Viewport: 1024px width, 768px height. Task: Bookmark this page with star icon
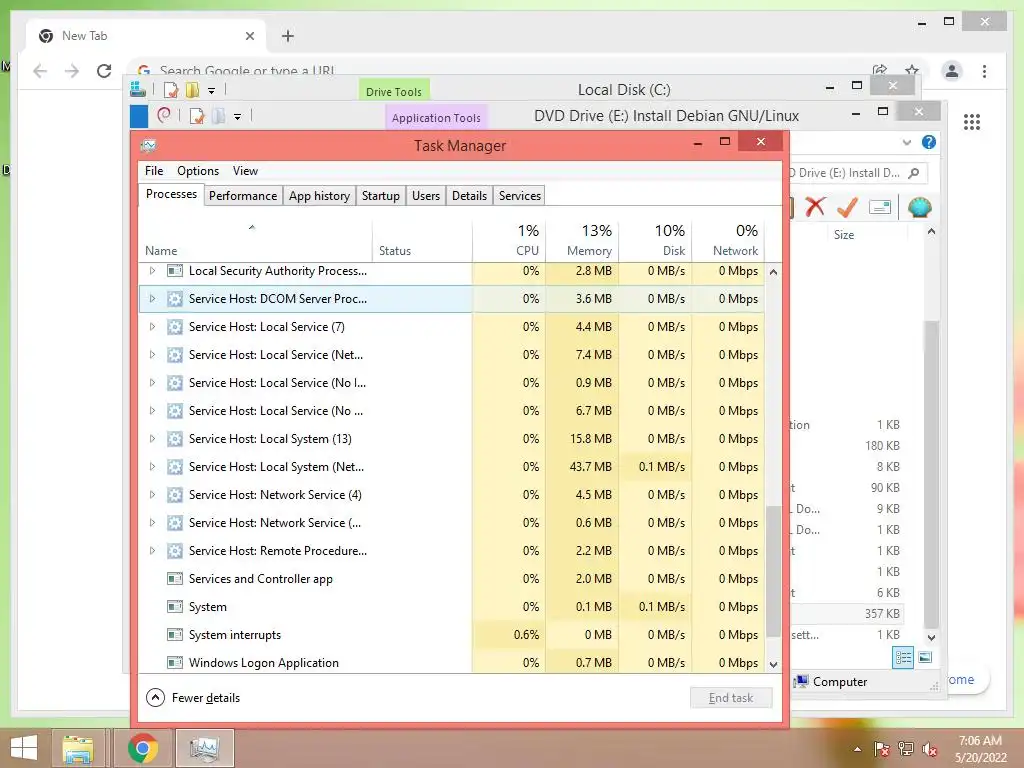click(x=912, y=70)
